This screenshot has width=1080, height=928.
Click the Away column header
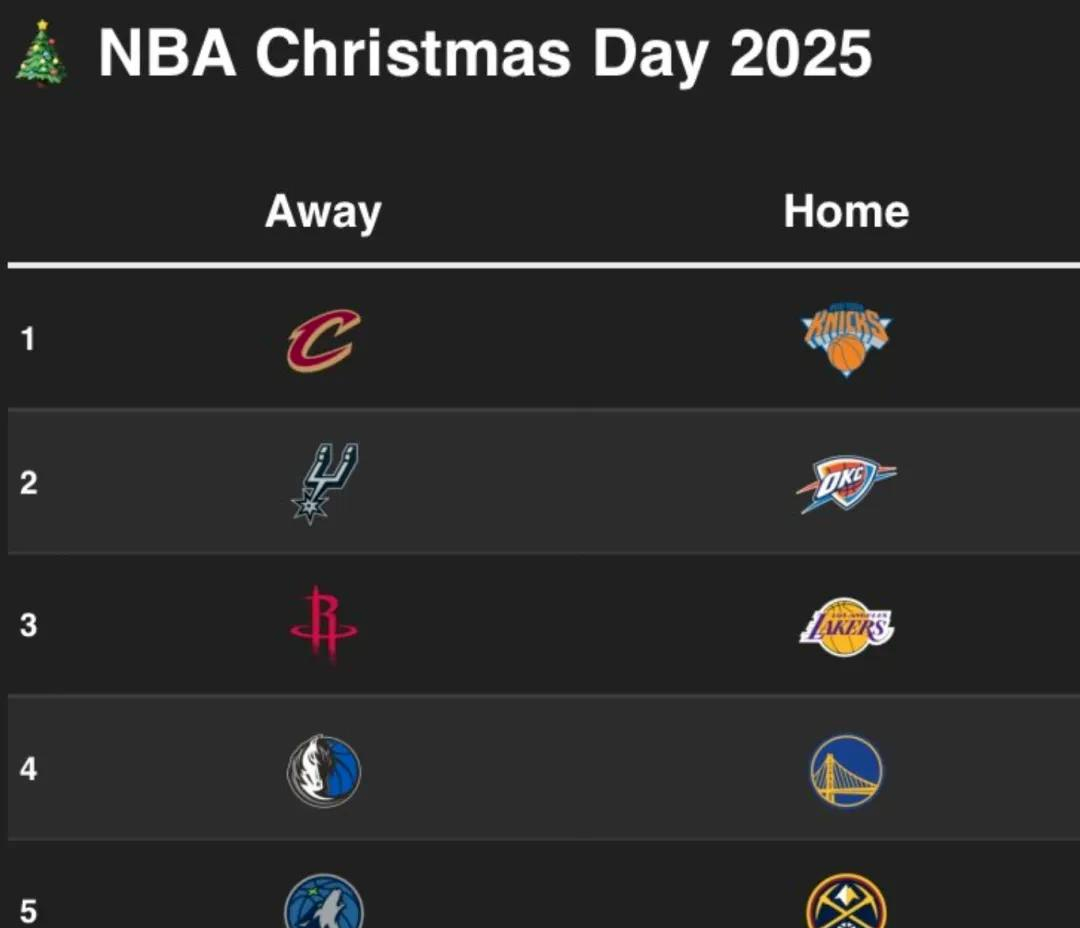(x=323, y=212)
